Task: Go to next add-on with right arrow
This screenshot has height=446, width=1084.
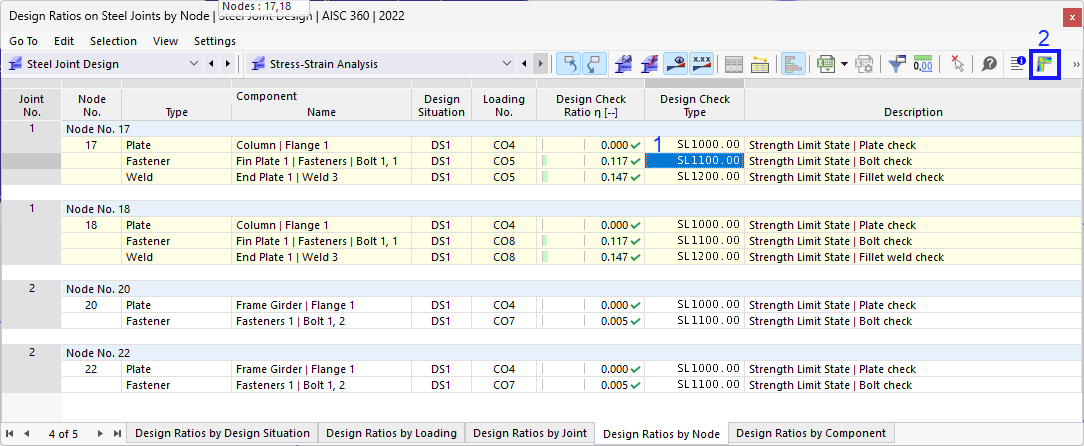Action: coord(227,64)
